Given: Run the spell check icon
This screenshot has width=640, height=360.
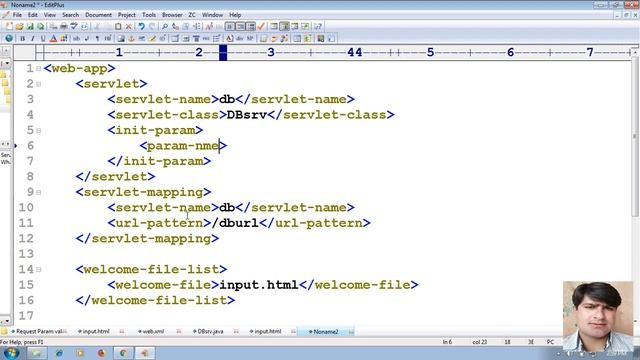Looking at the screenshot, I should [x=74, y=27].
